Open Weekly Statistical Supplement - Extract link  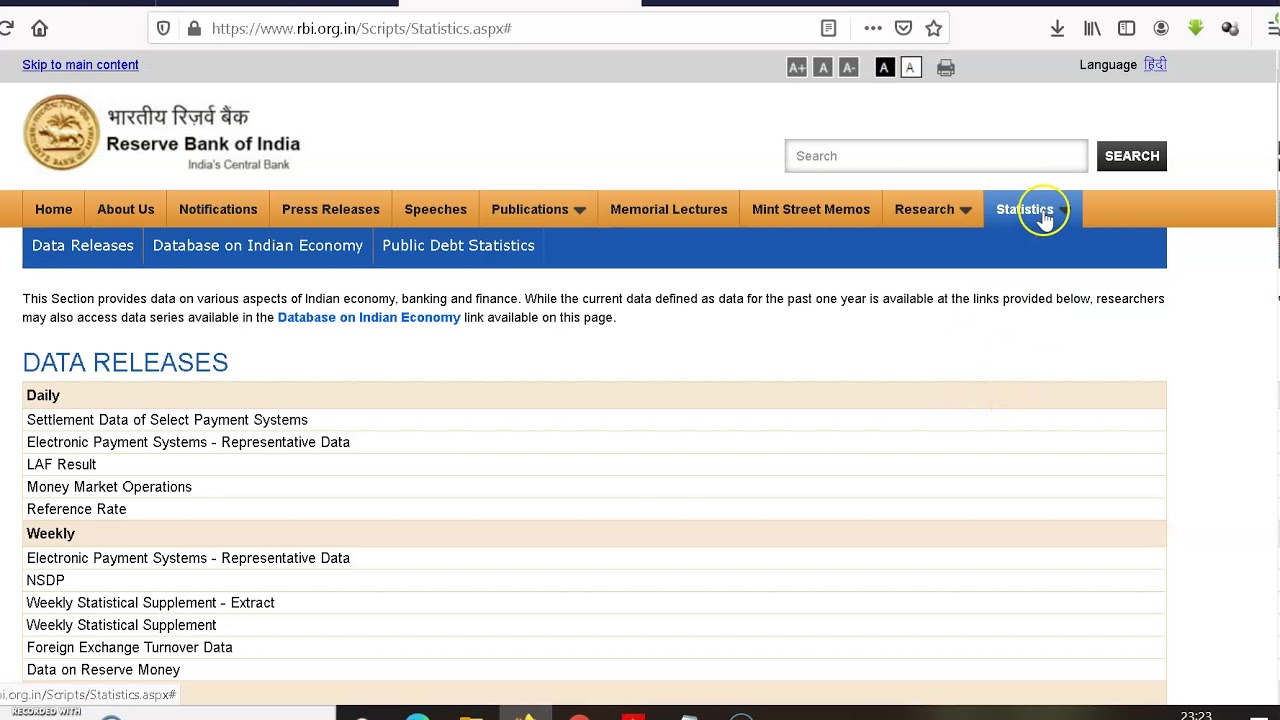pos(150,603)
